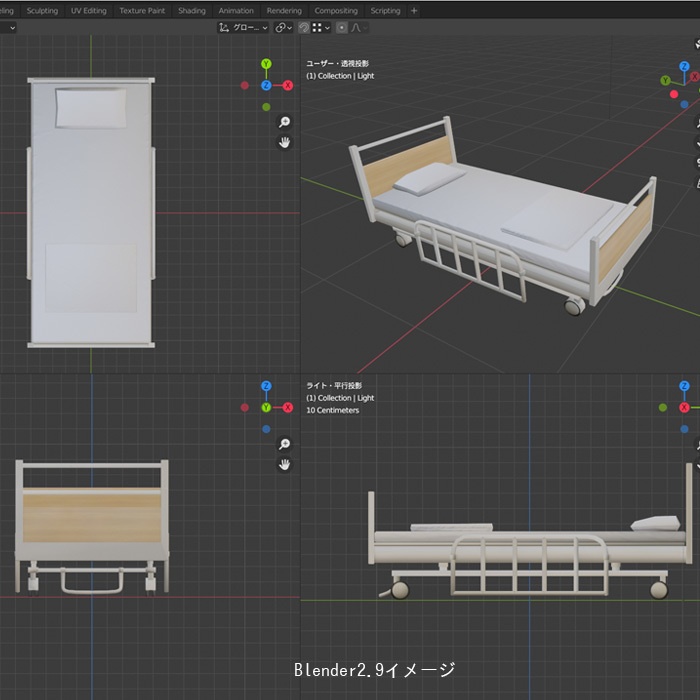Click blue Z axis on bottom-left viewport gizmo
This screenshot has width=700, height=700.
pos(266,386)
